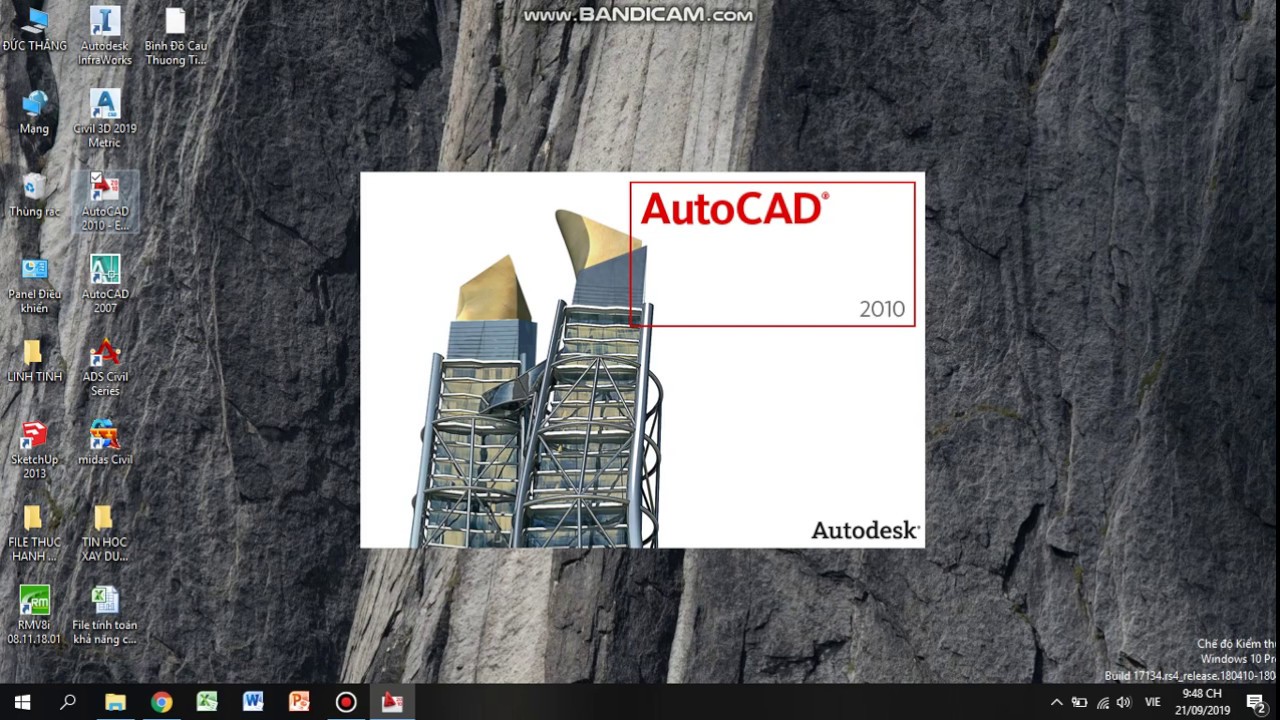Viewport: 1280px width, 720px height.
Task: Launch the midas Civil shortcut
Action: [105, 444]
